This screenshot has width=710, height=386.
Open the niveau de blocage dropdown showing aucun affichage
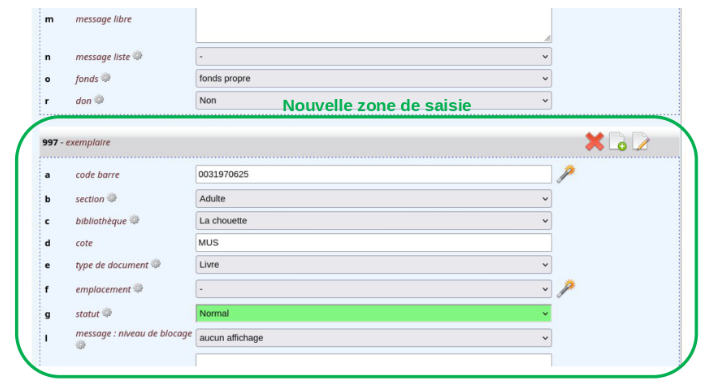click(374, 338)
